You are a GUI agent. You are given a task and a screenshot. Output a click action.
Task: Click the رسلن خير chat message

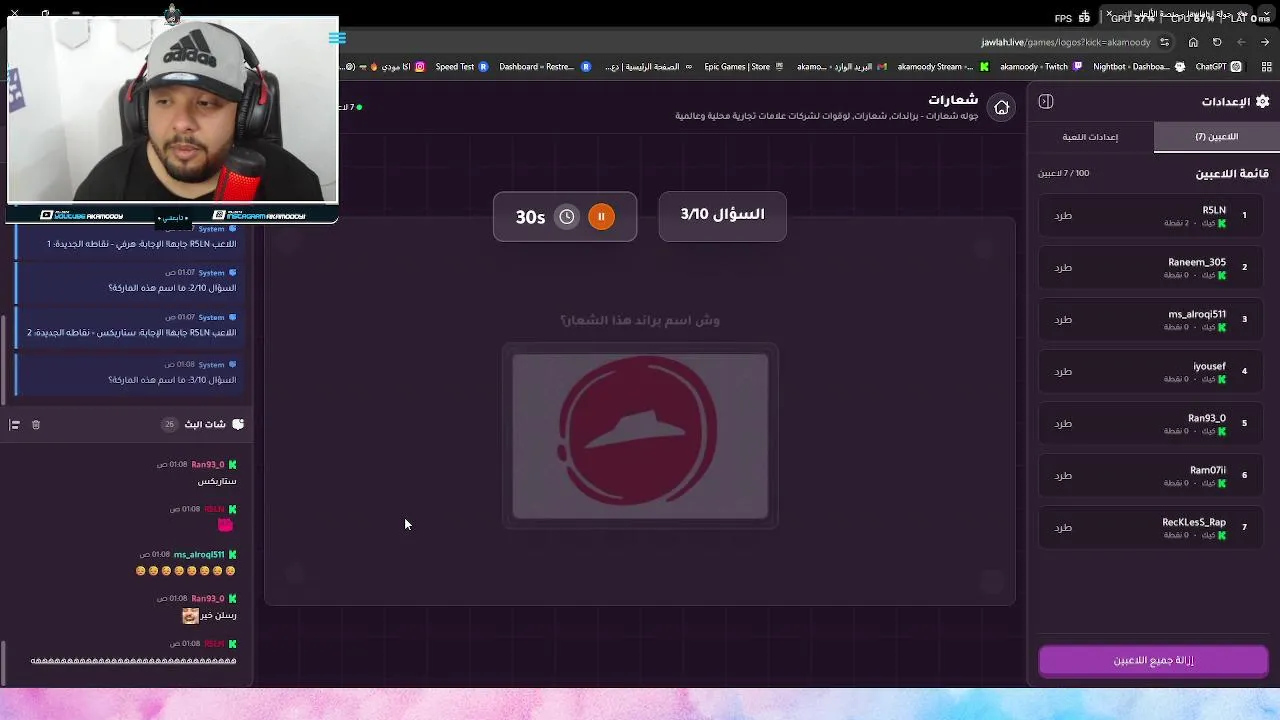point(209,616)
